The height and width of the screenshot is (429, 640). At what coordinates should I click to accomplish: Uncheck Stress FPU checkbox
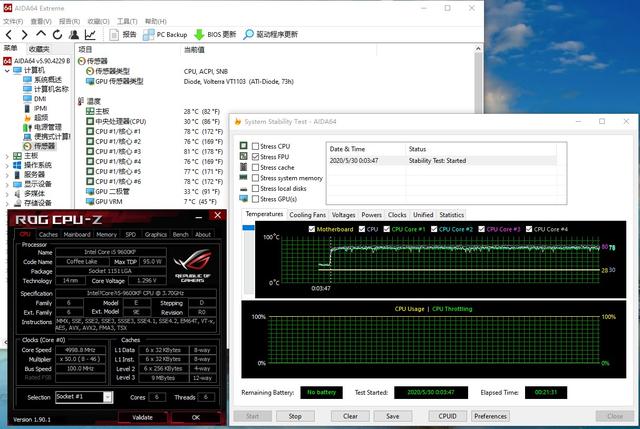click(x=256, y=157)
